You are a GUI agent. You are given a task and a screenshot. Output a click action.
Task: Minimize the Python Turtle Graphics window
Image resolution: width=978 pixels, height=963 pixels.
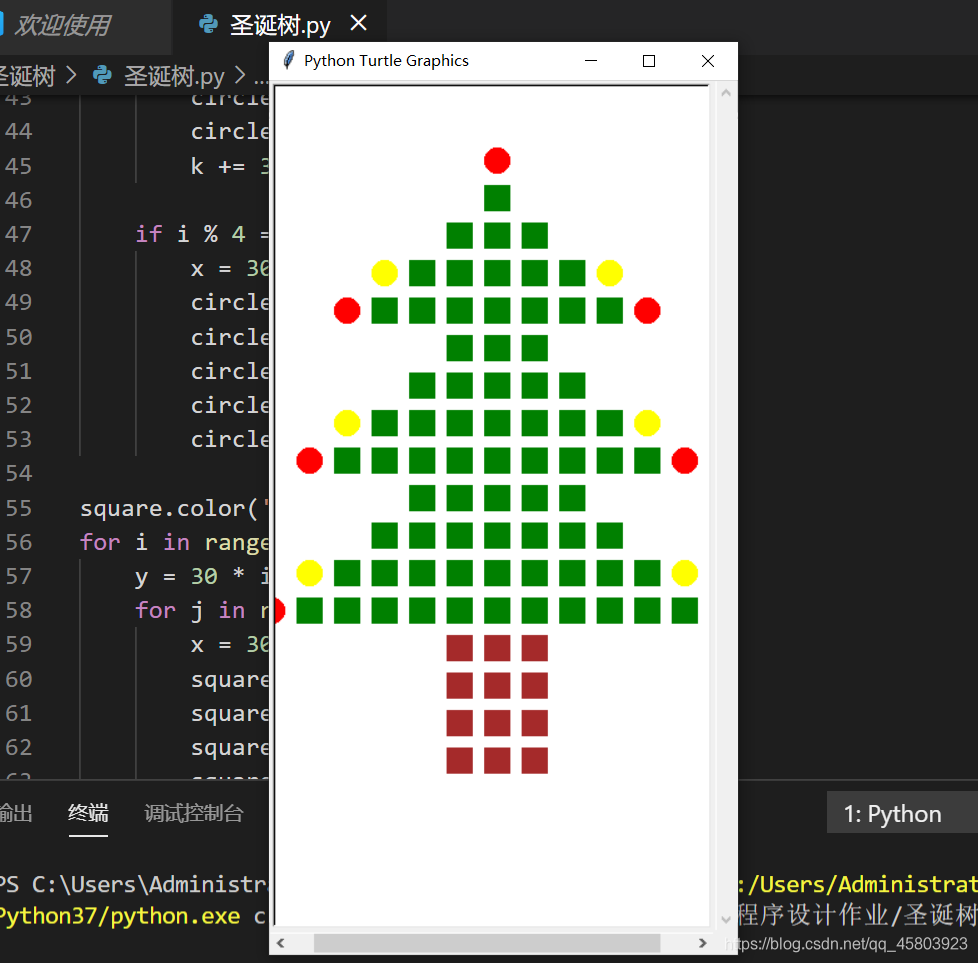(591, 60)
